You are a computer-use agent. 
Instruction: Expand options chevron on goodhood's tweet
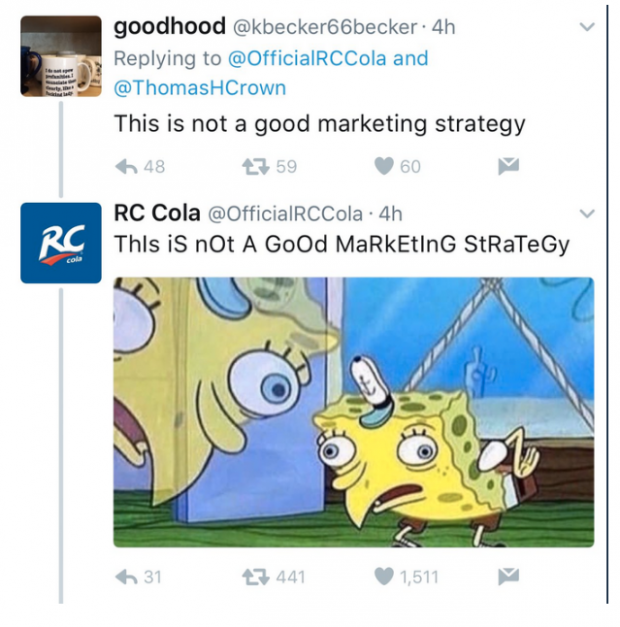click(587, 27)
